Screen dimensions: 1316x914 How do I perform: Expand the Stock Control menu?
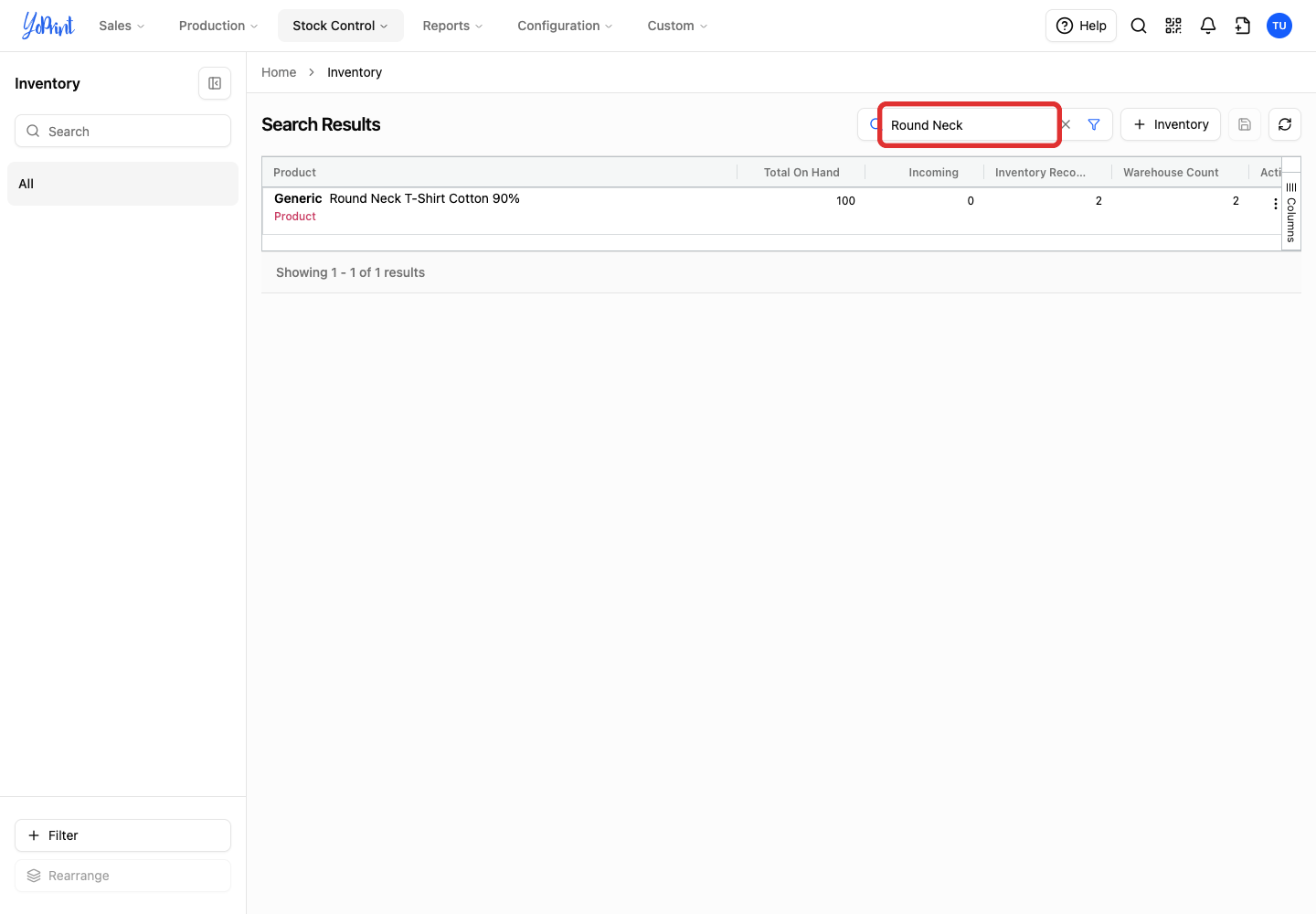click(x=341, y=26)
